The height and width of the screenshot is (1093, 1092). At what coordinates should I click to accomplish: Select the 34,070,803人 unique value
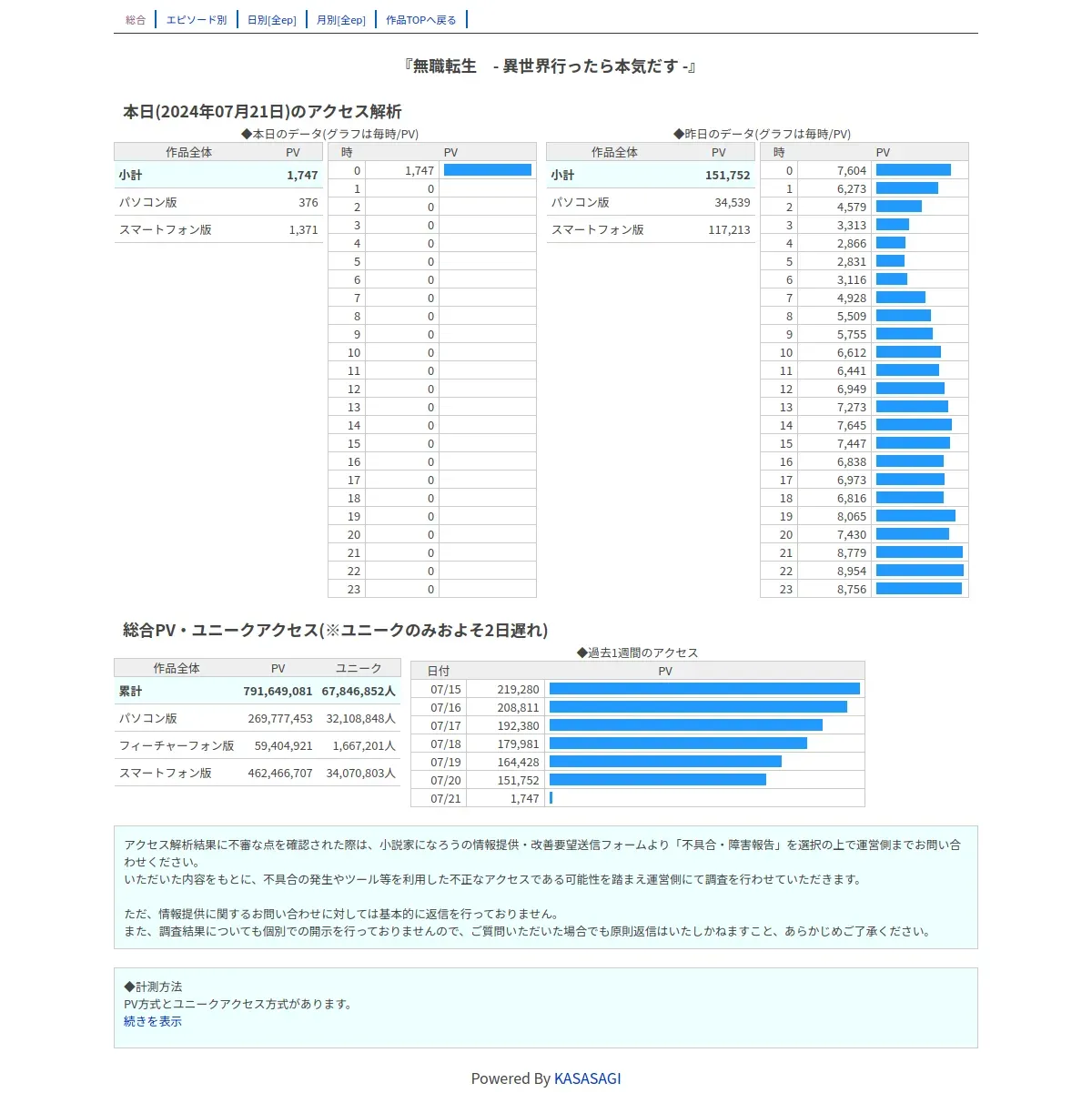click(x=361, y=773)
